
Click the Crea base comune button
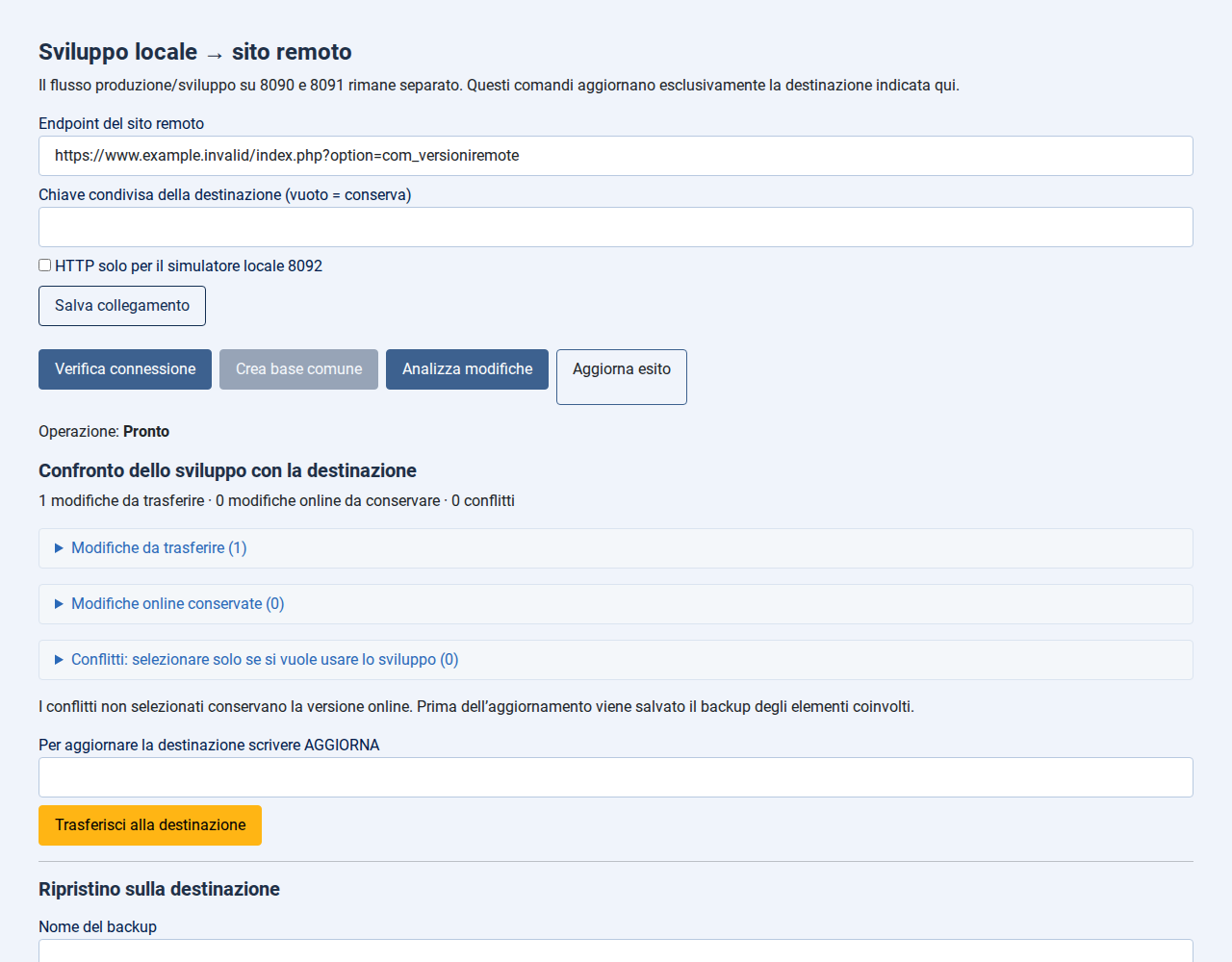click(298, 369)
